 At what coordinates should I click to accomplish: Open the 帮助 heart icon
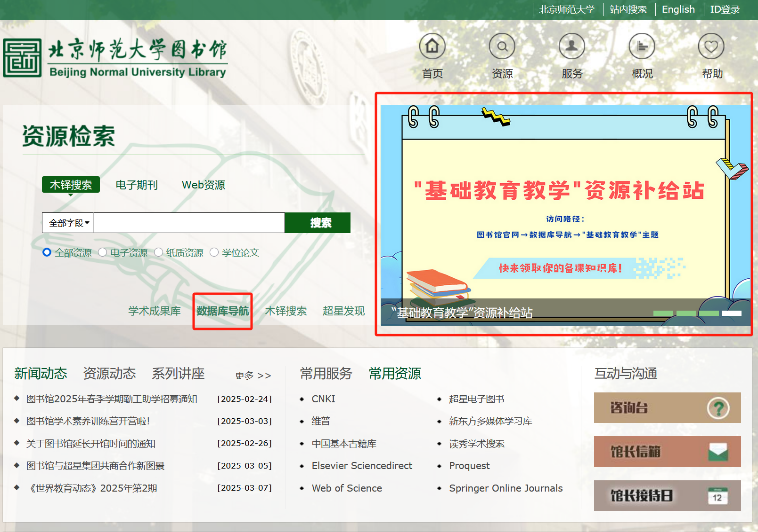coord(711,46)
